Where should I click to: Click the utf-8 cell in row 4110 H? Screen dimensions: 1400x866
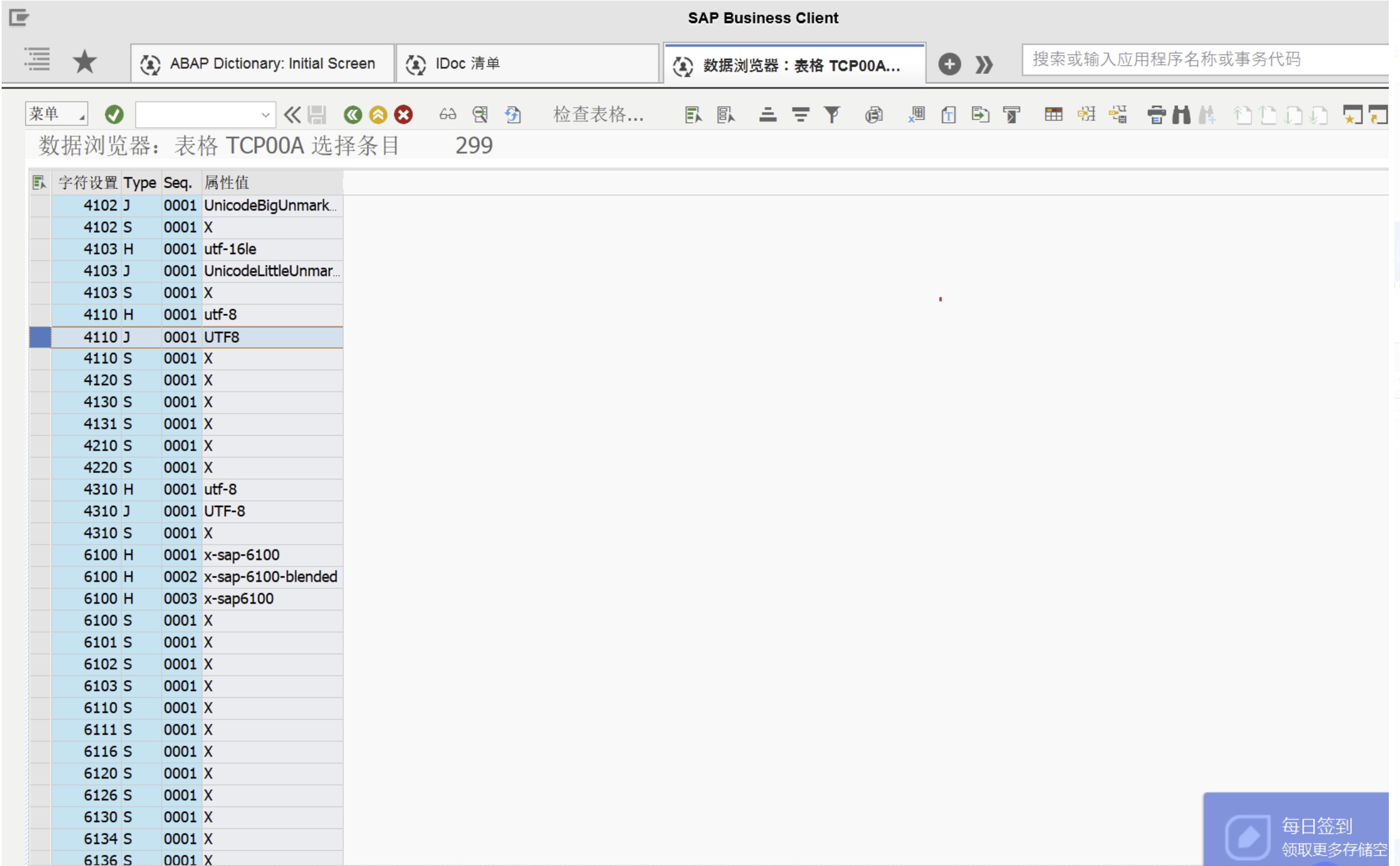click(x=272, y=314)
